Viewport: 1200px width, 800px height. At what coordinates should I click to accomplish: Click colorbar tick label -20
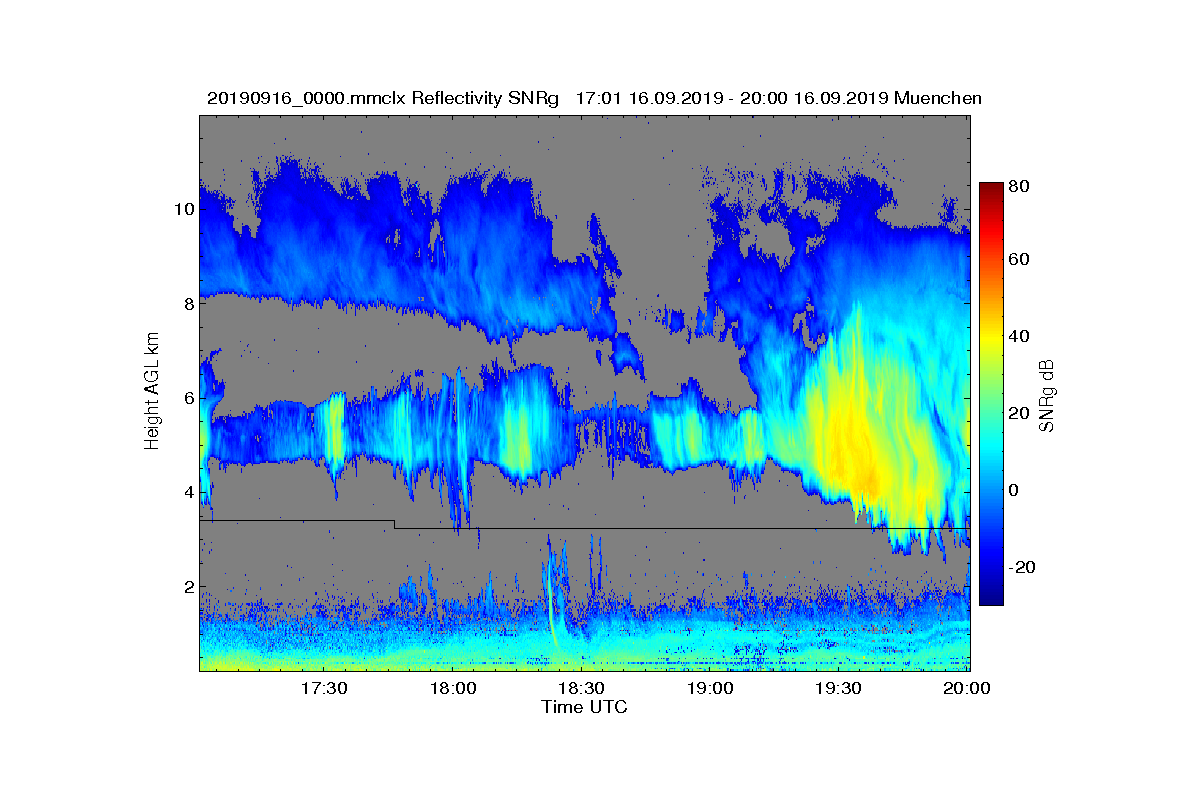pos(1022,567)
